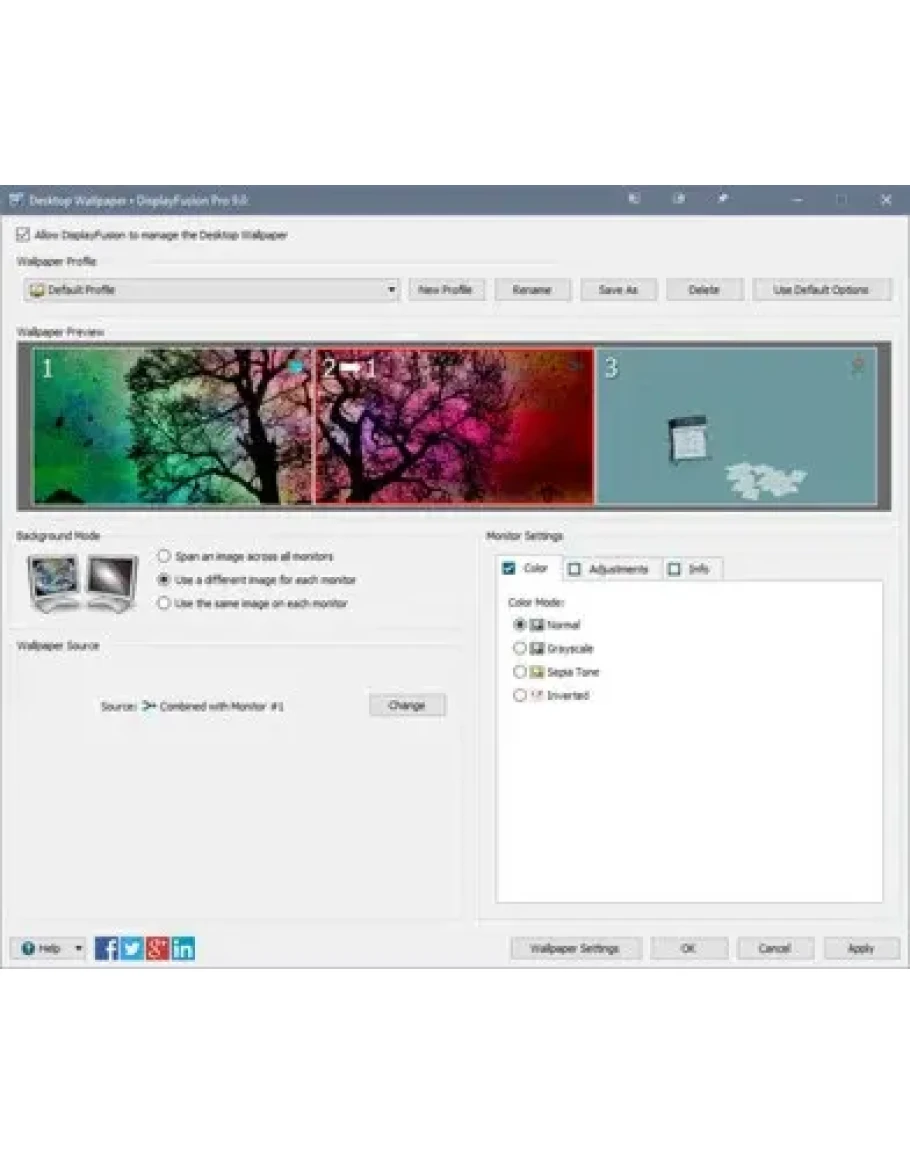This screenshot has width=910, height=1155.
Task: Click the Twitter icon
Action: tap(132, 948)
